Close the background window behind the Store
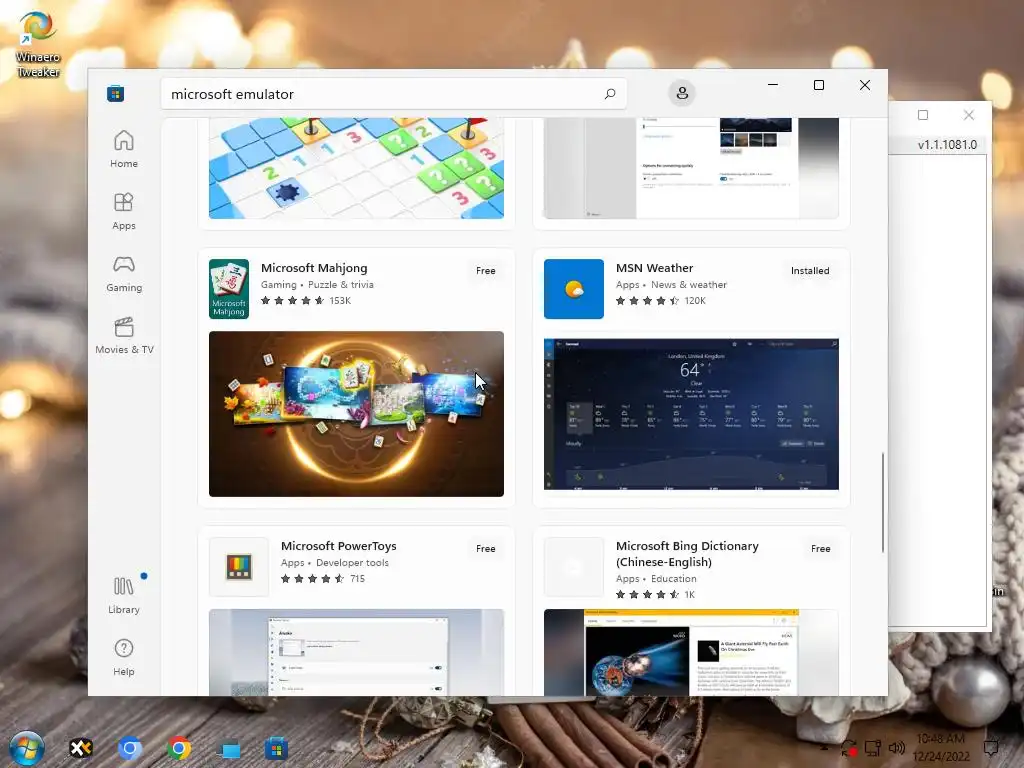1024x768 pixels. (x=968, y=115)
